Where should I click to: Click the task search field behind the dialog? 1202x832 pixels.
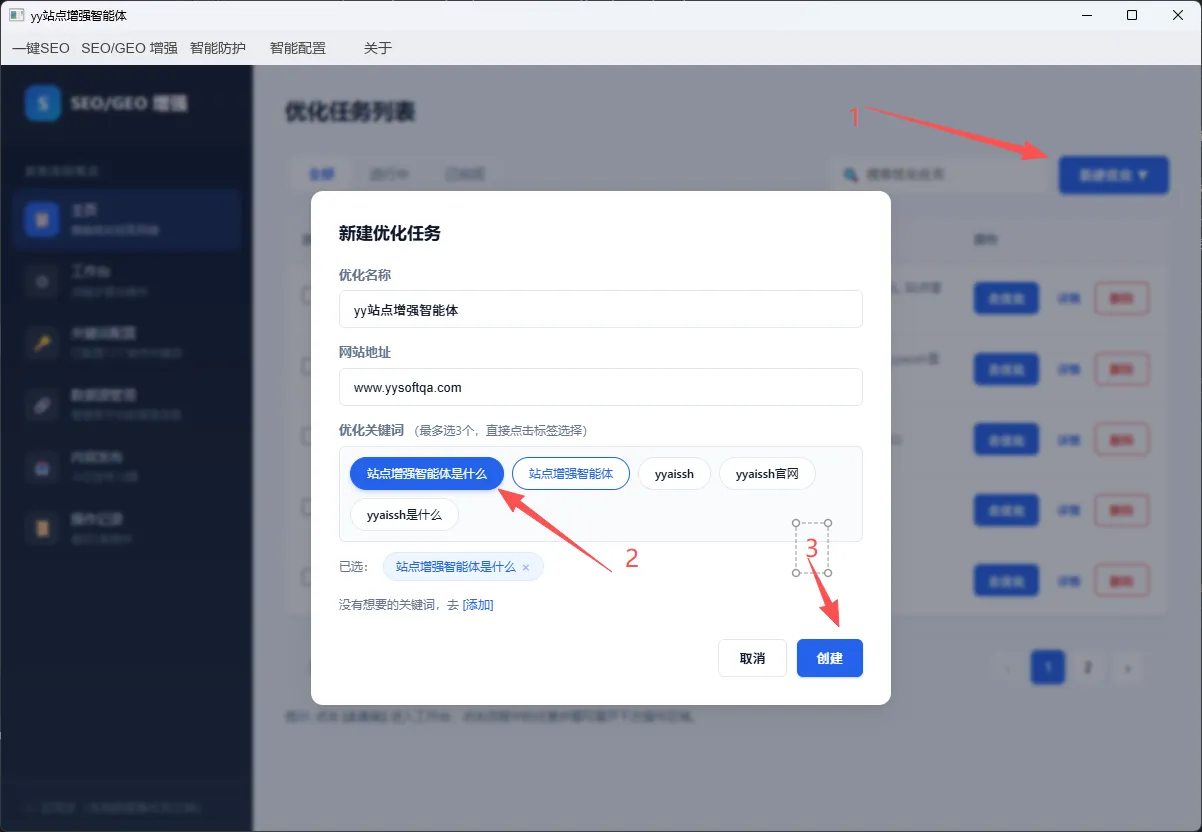(x=938, y=174)
